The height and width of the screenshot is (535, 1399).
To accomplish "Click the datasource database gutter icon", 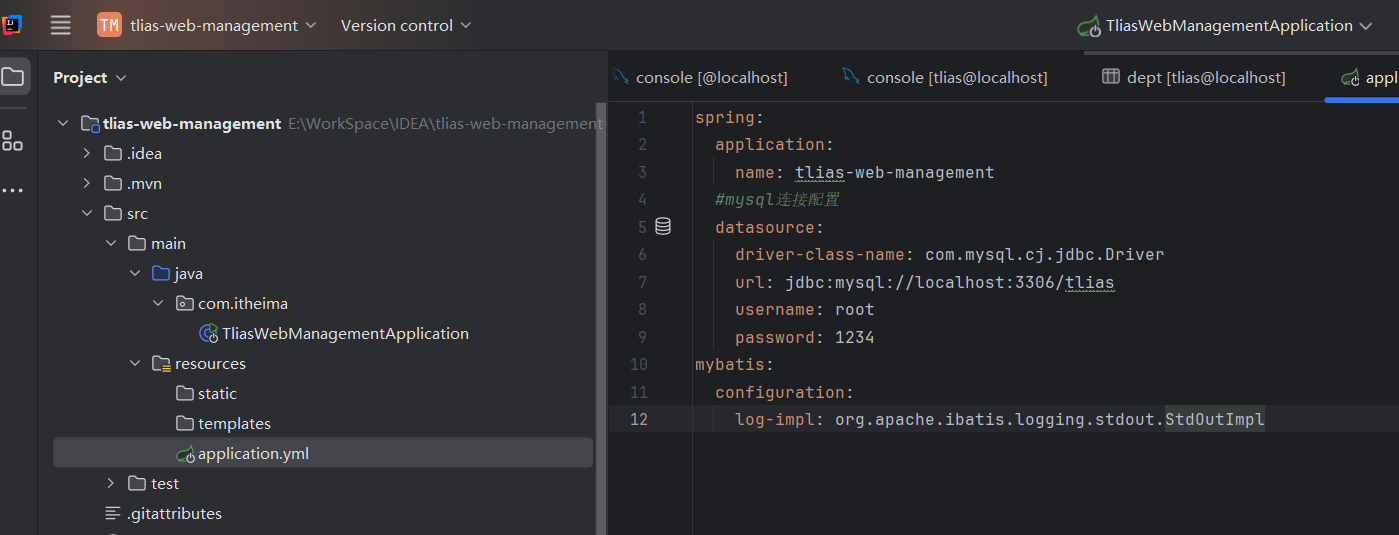I will 662,227.
